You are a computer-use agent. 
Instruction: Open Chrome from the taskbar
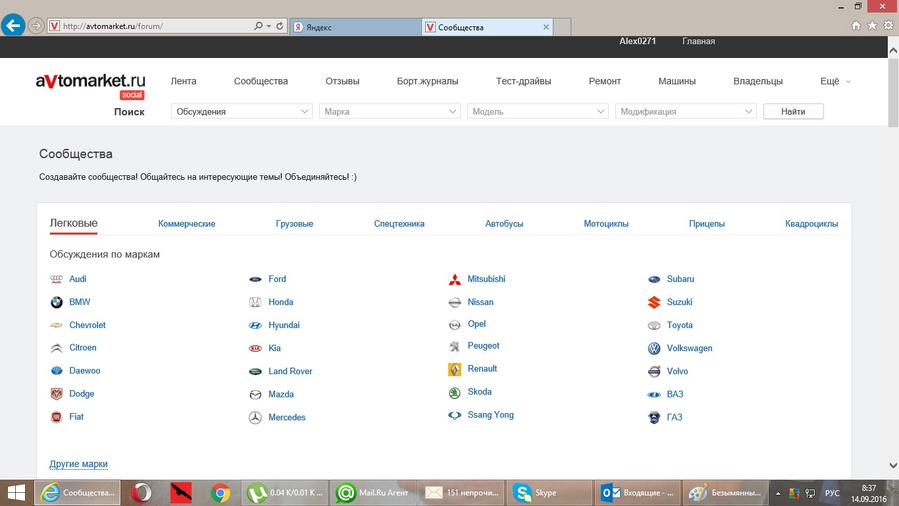[x=220, y=493]
